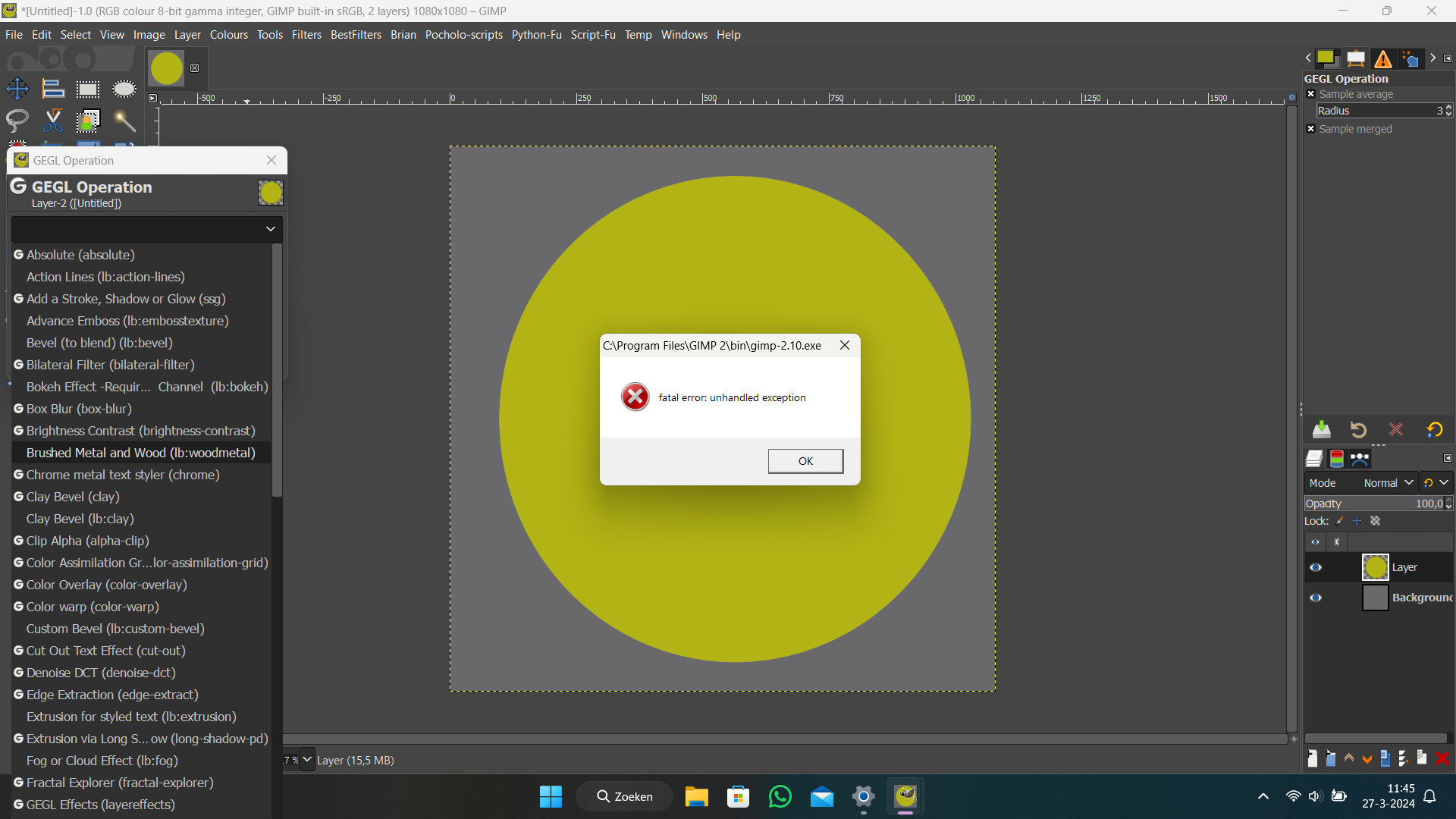Open the Script-Fu menu
The width and height of the screenshot is (1456, 819).
pos(593,35)
